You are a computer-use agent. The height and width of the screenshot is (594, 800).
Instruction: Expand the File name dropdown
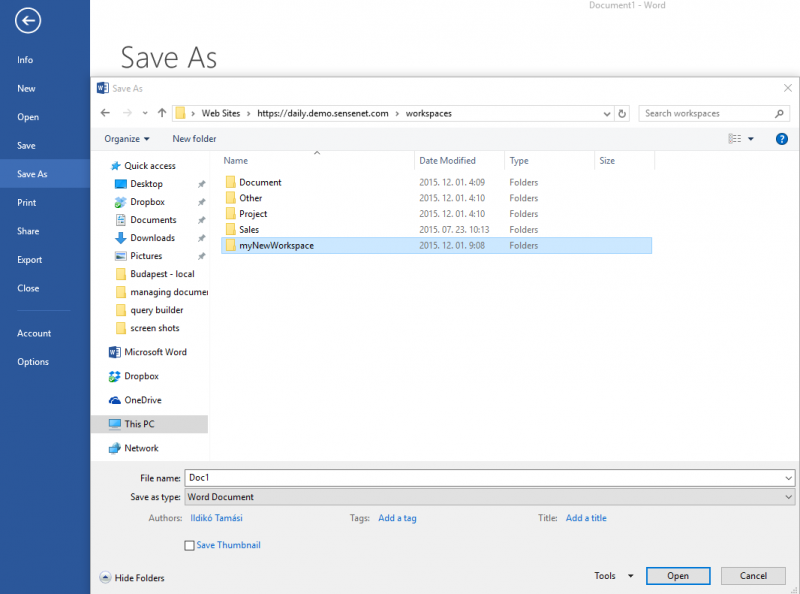788,478
